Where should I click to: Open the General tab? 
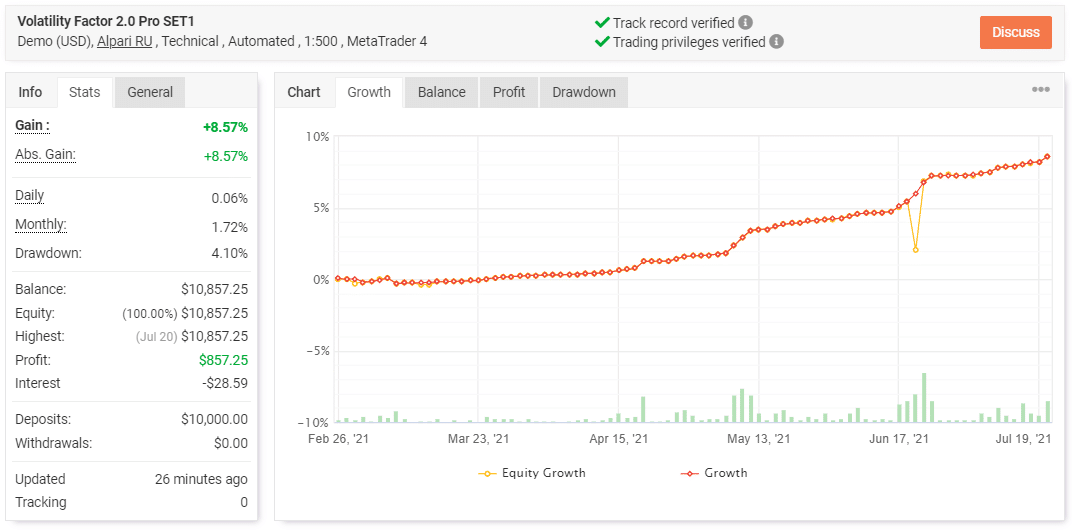pos(150,92)
